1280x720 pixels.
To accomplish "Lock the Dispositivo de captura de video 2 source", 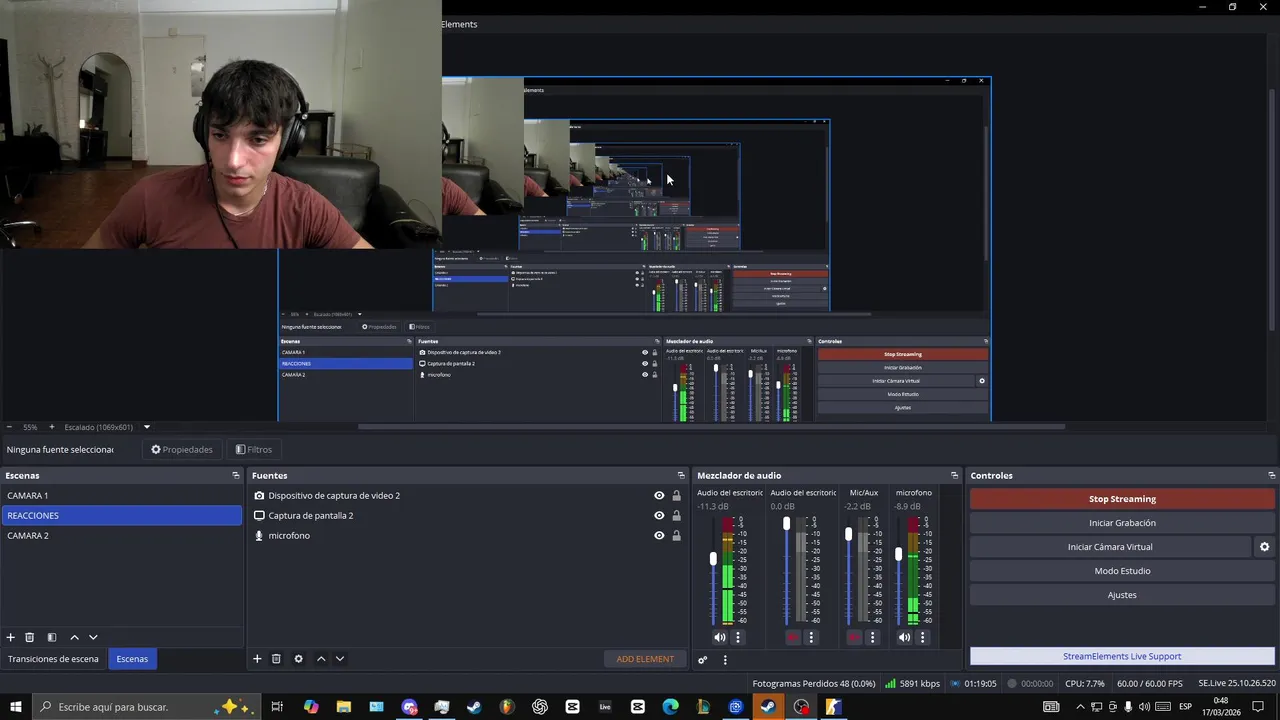I will click(676, 495).
